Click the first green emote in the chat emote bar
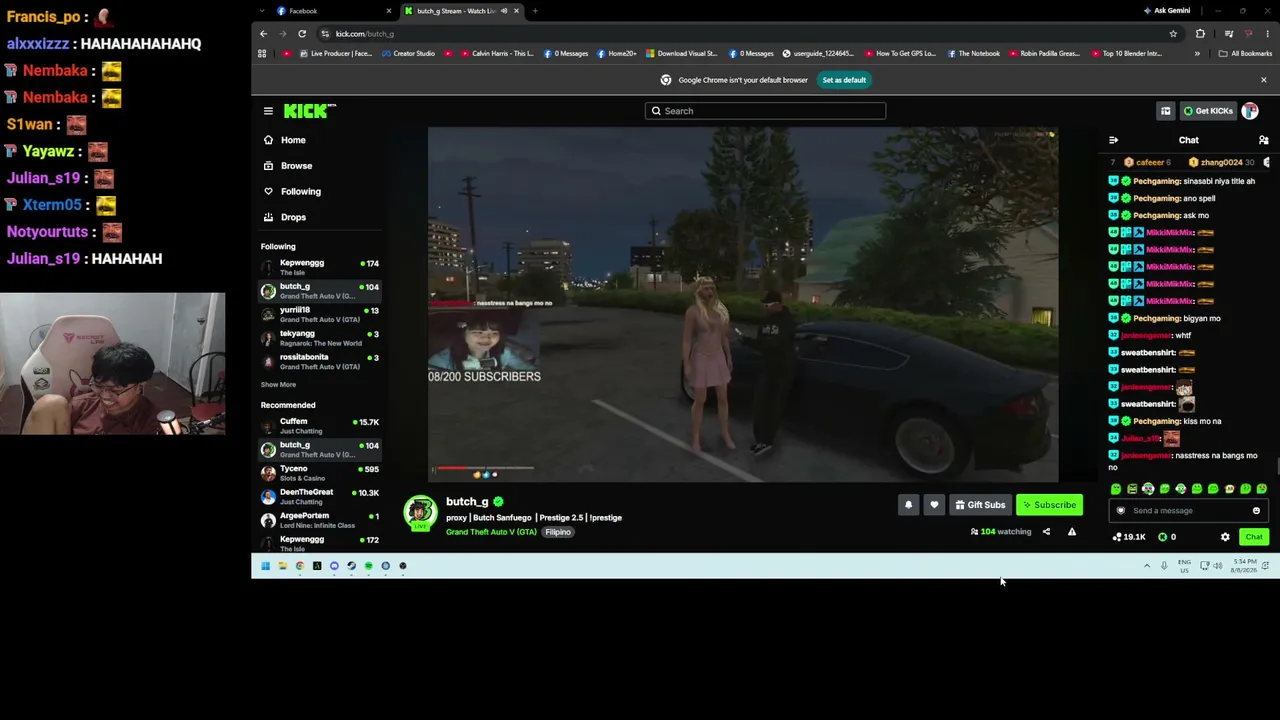 (x=1116, y=489)
